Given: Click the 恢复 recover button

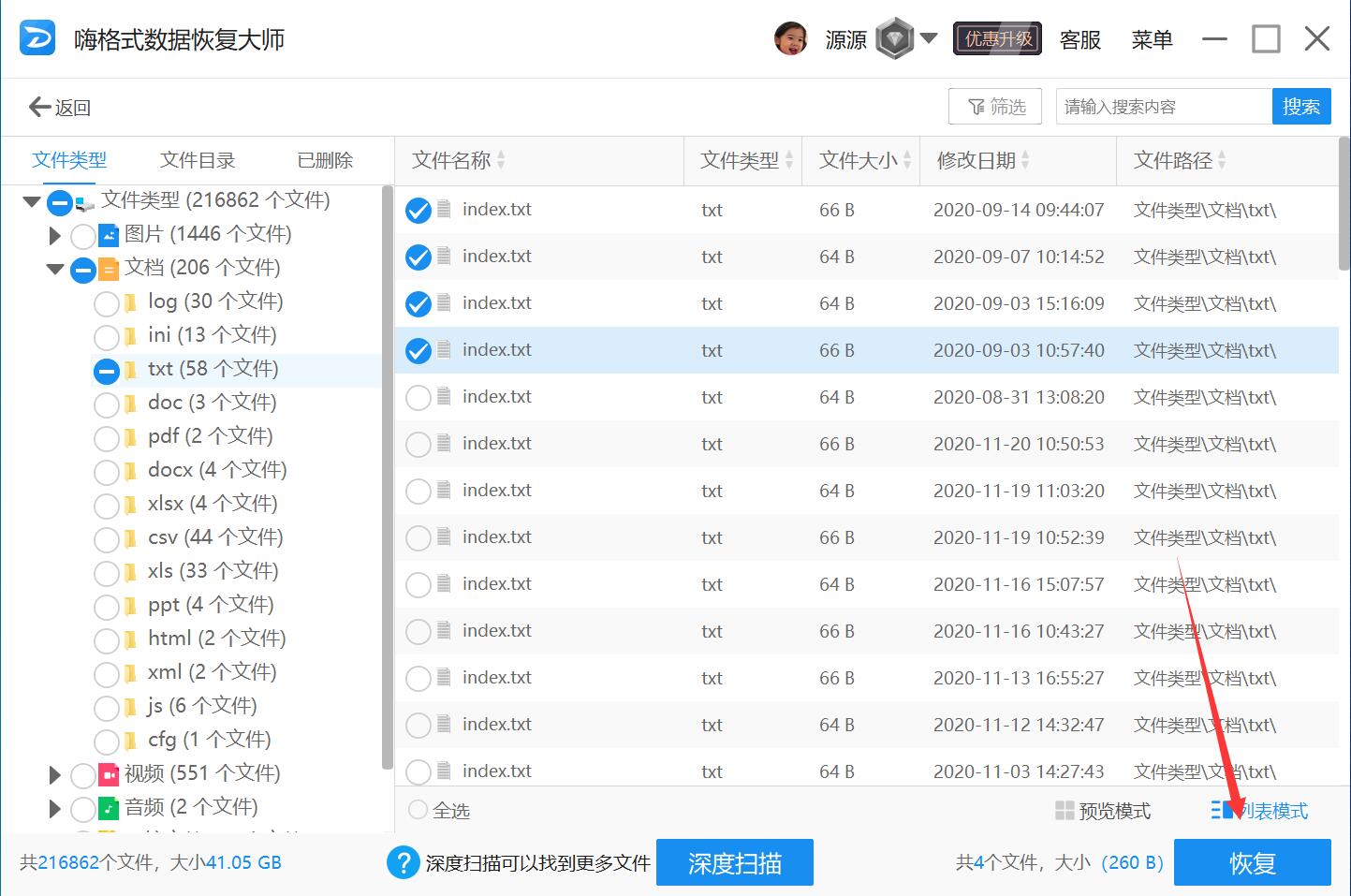Looking at the screenshot, I should pos(1252,862).
